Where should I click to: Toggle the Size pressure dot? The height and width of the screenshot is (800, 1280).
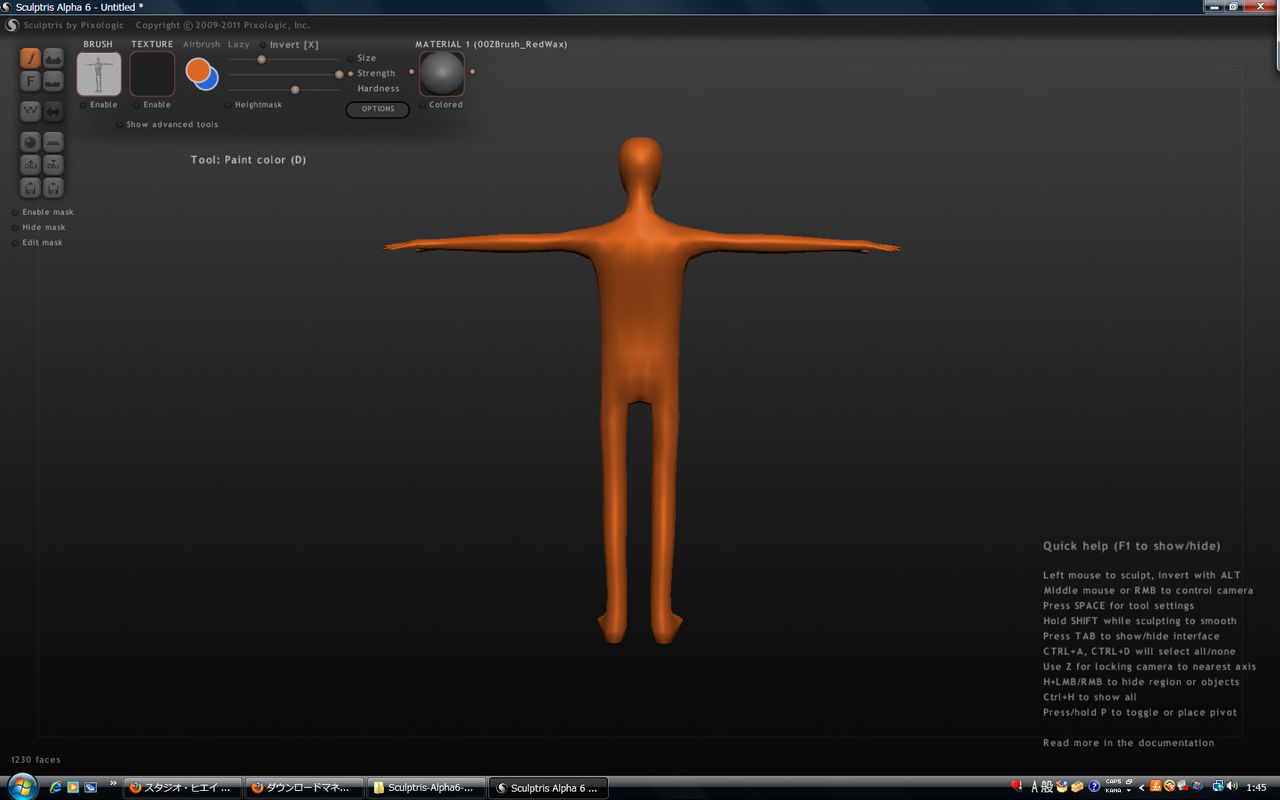pos(350,58)
